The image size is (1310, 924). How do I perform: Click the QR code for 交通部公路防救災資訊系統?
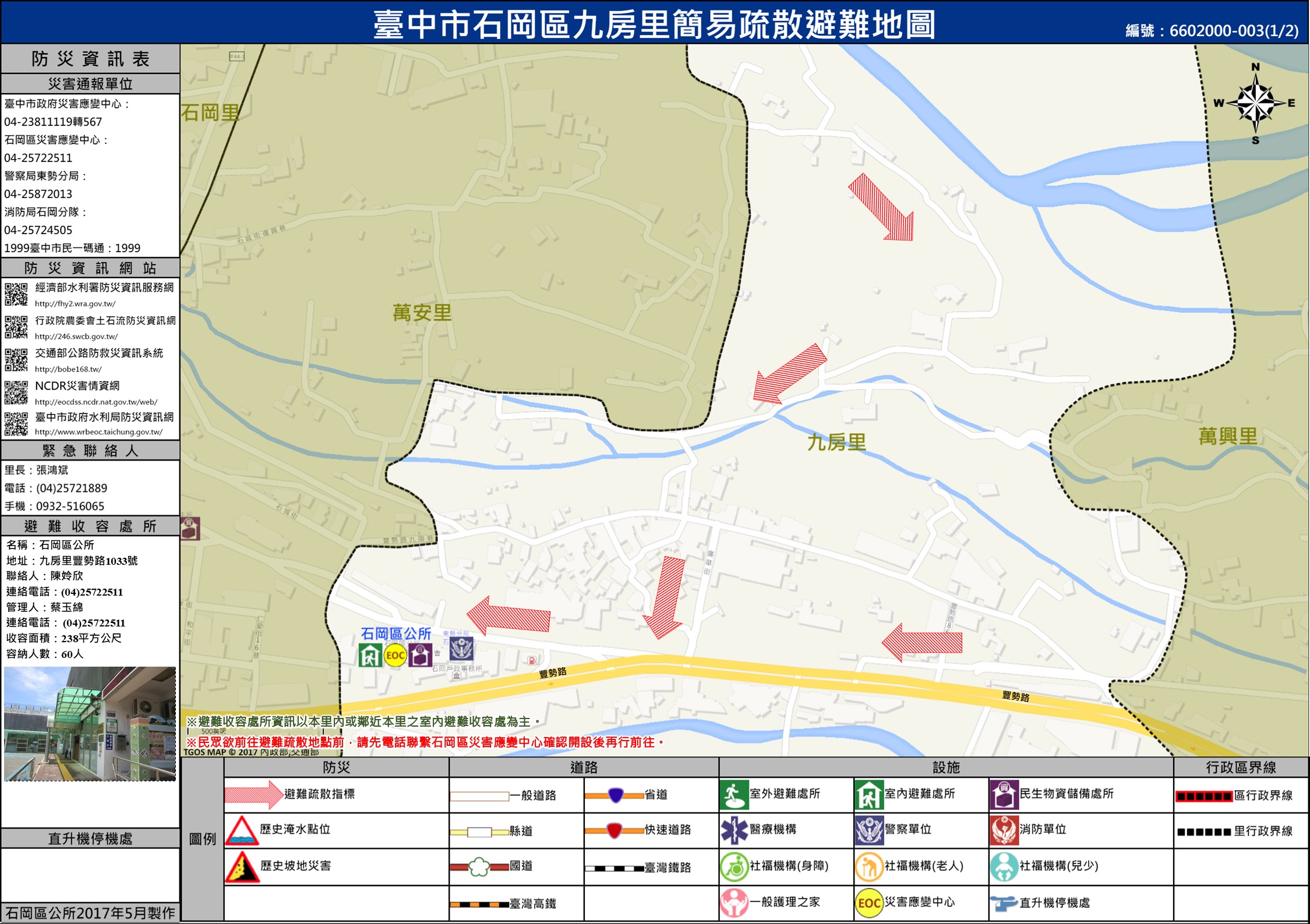[16, 360]
